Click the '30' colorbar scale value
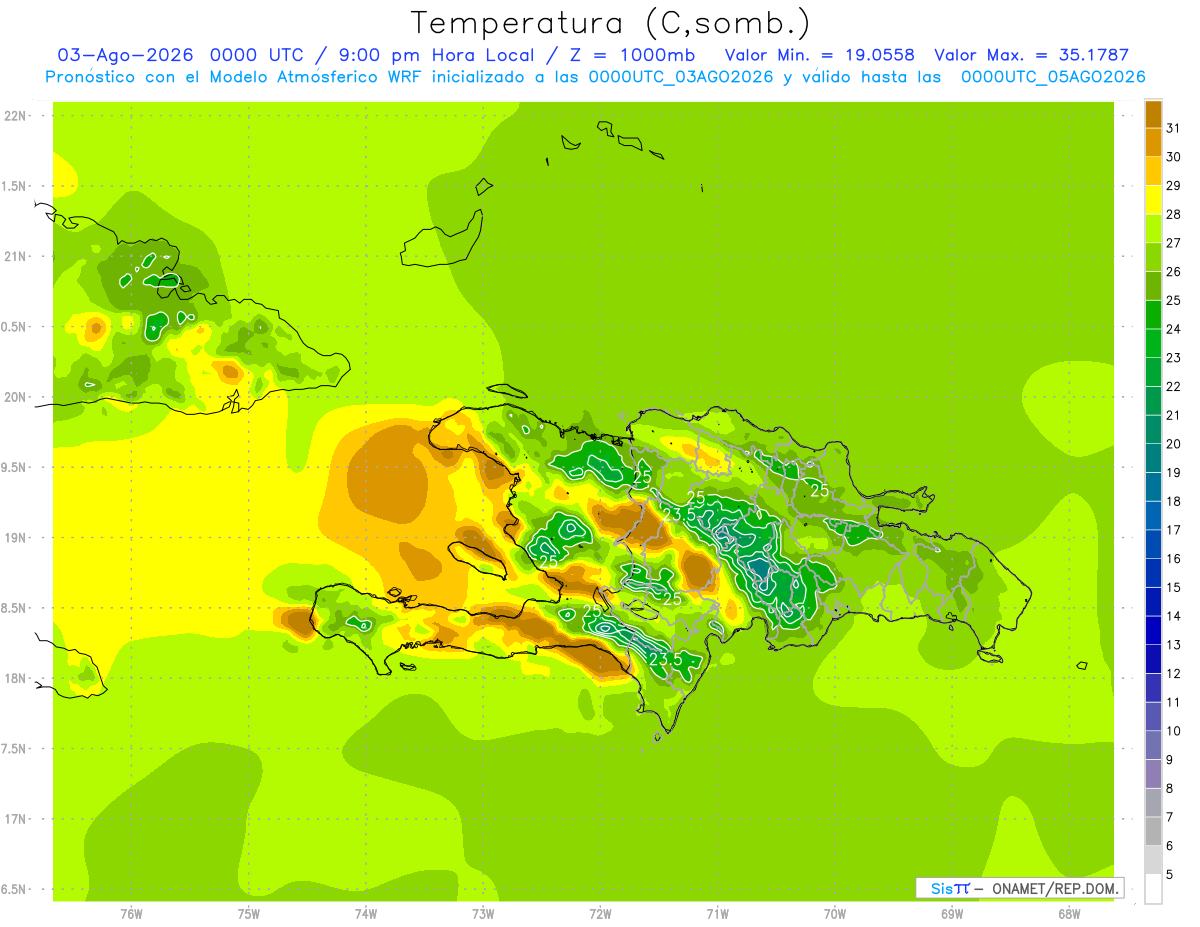The height and width of the screenshot is (927, 1200). [1174, 156]
